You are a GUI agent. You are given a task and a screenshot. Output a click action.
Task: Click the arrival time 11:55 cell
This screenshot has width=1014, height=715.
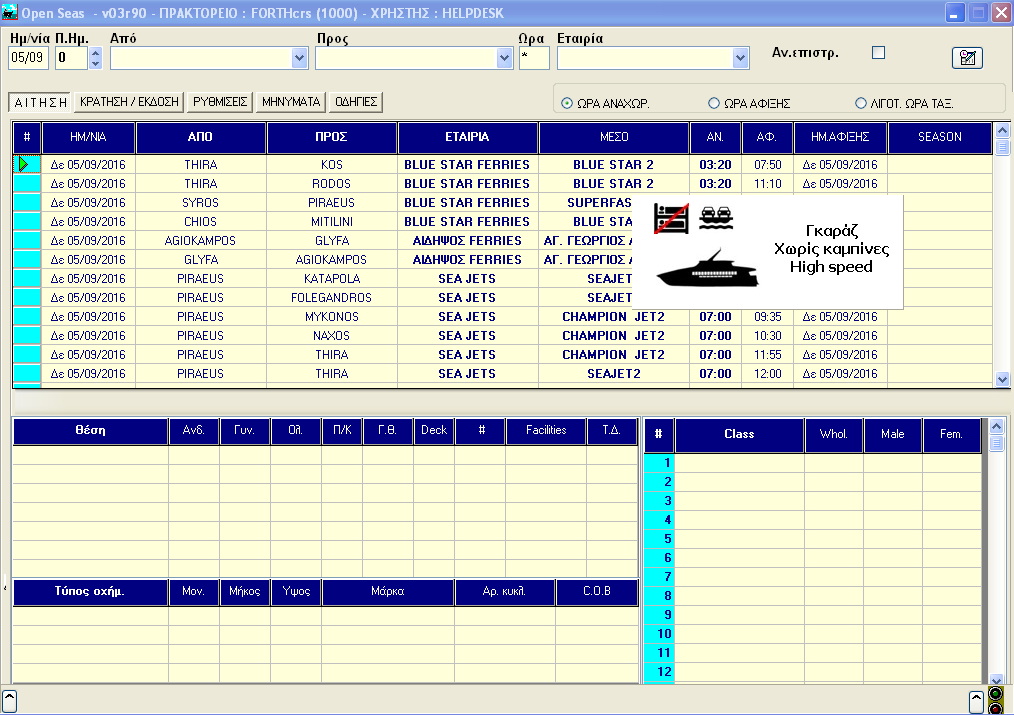point(768,355)
